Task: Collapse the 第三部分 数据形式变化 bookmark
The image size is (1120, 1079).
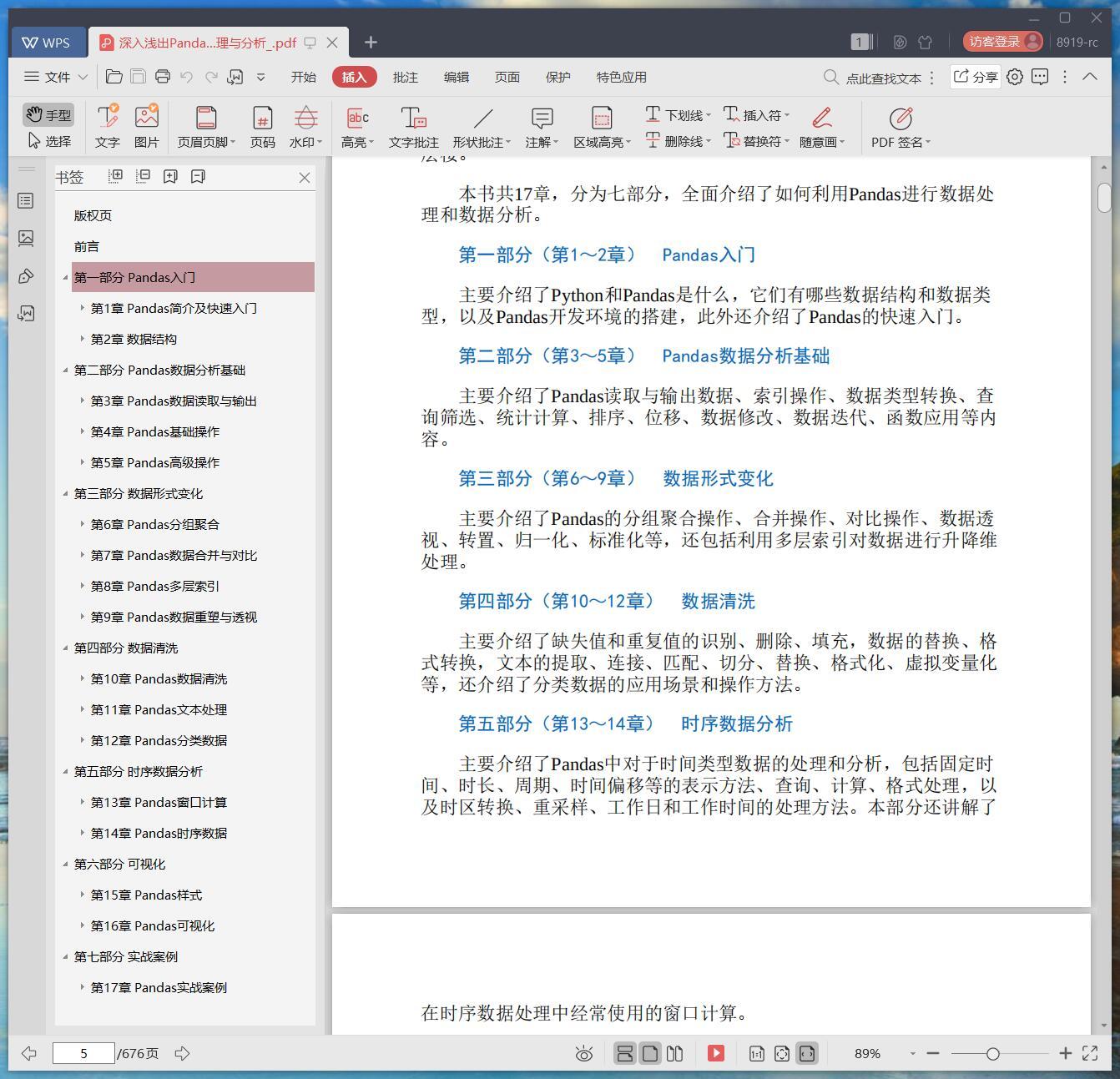Action: click(x=65, y=493)
